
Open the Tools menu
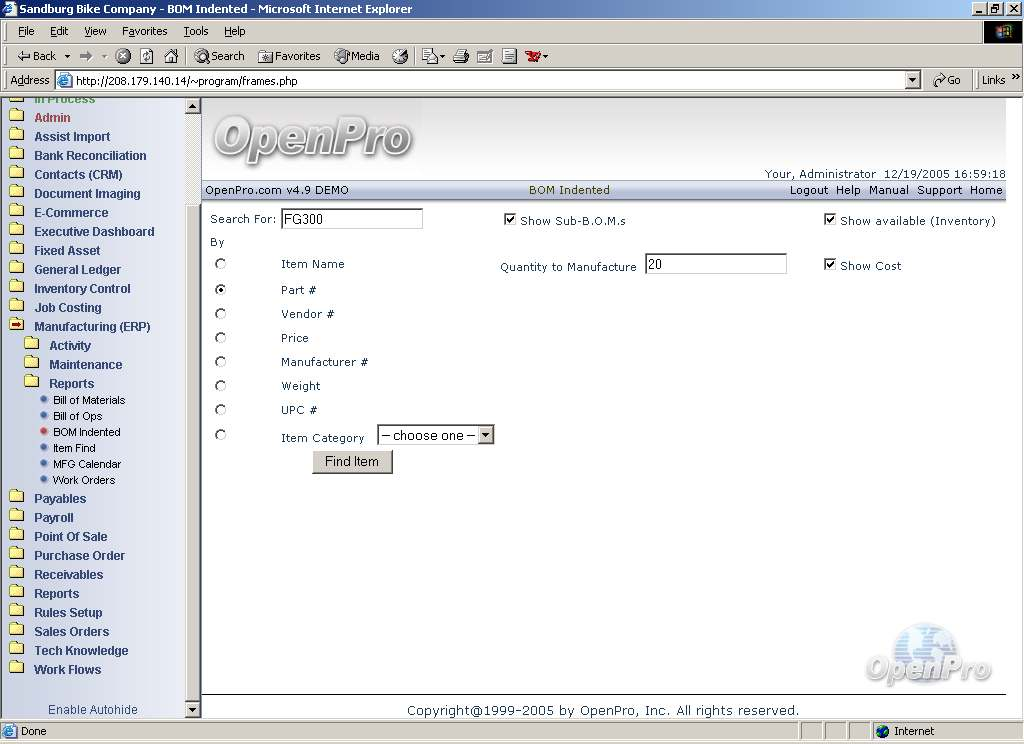195,31
